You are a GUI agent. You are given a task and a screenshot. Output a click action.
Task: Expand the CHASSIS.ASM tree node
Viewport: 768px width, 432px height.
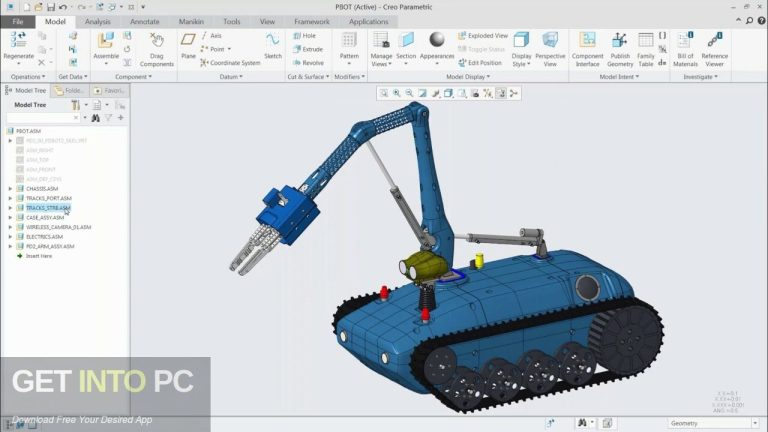tap(10, 188)
